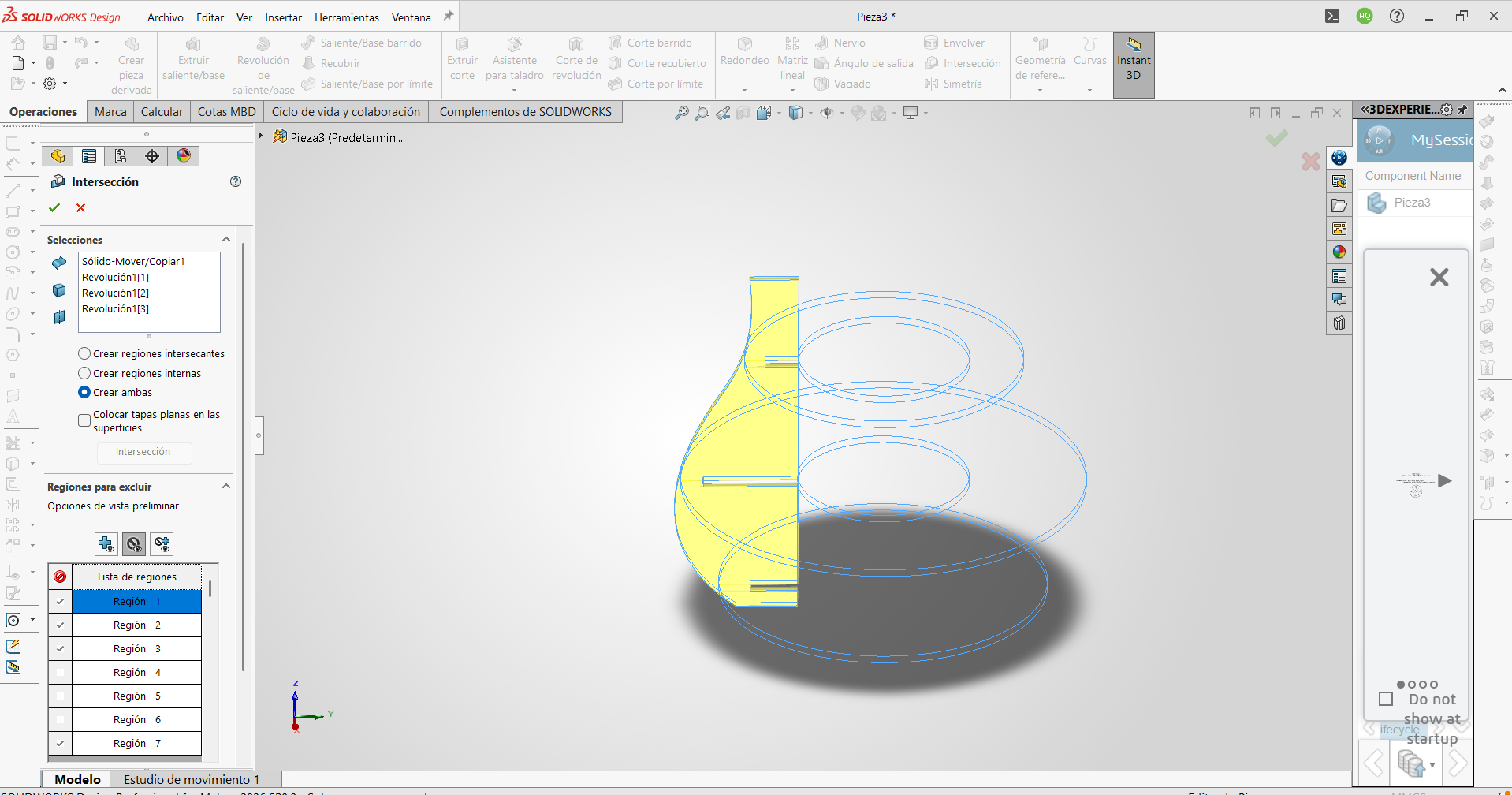
Task: Open 3DEXPERIENCE panel settings gear
Action: (1447, 110)
